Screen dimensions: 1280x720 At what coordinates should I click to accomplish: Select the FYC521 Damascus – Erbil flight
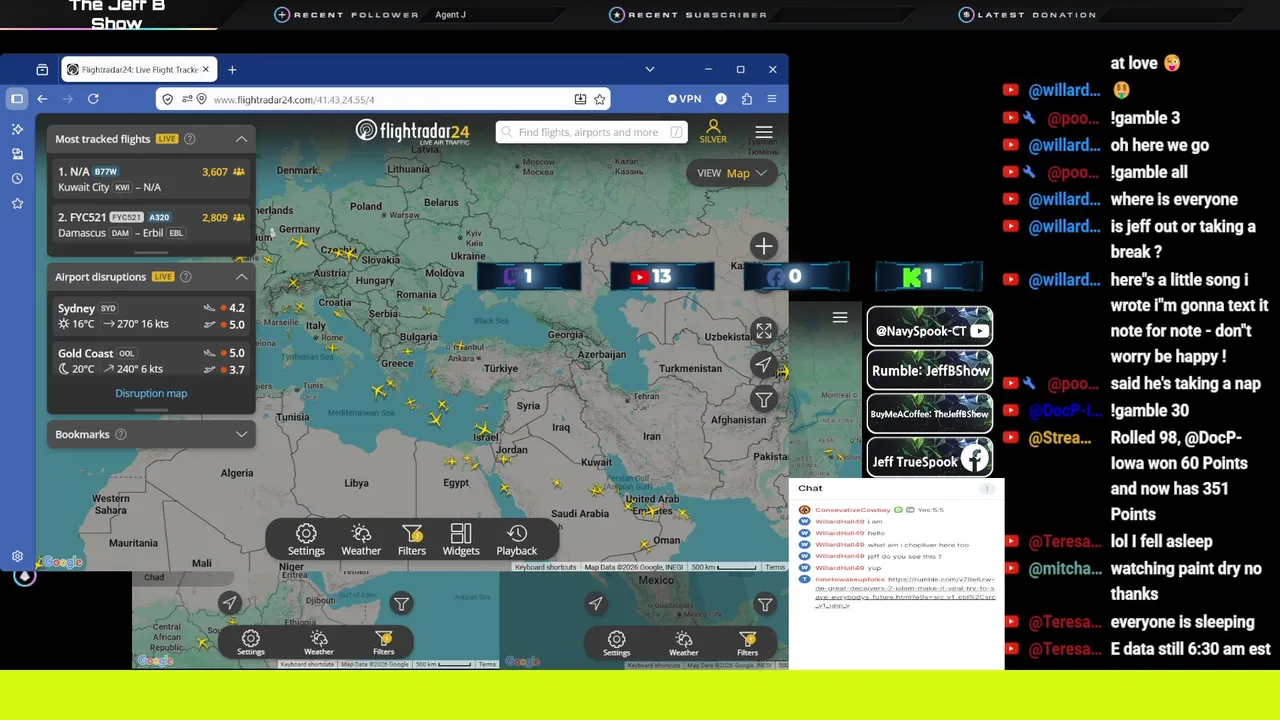coord(151,225)
